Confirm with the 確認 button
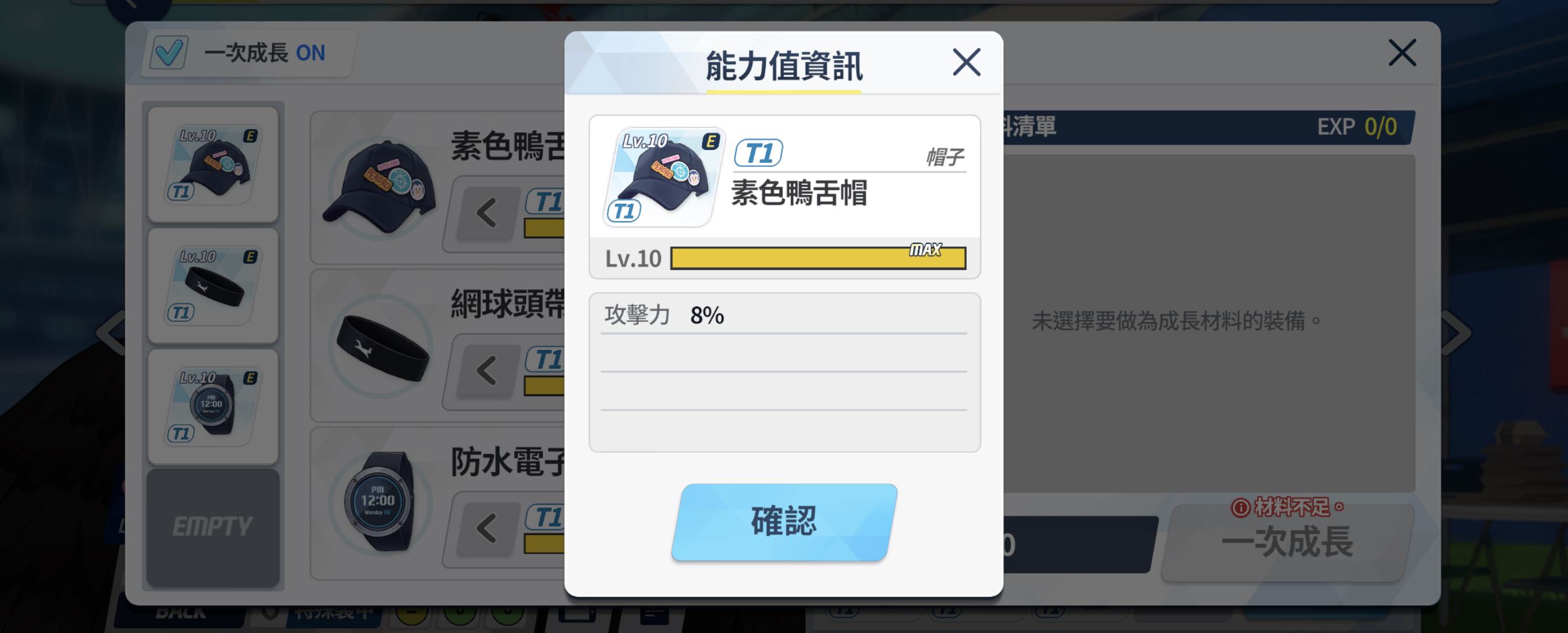 (784, 522)
